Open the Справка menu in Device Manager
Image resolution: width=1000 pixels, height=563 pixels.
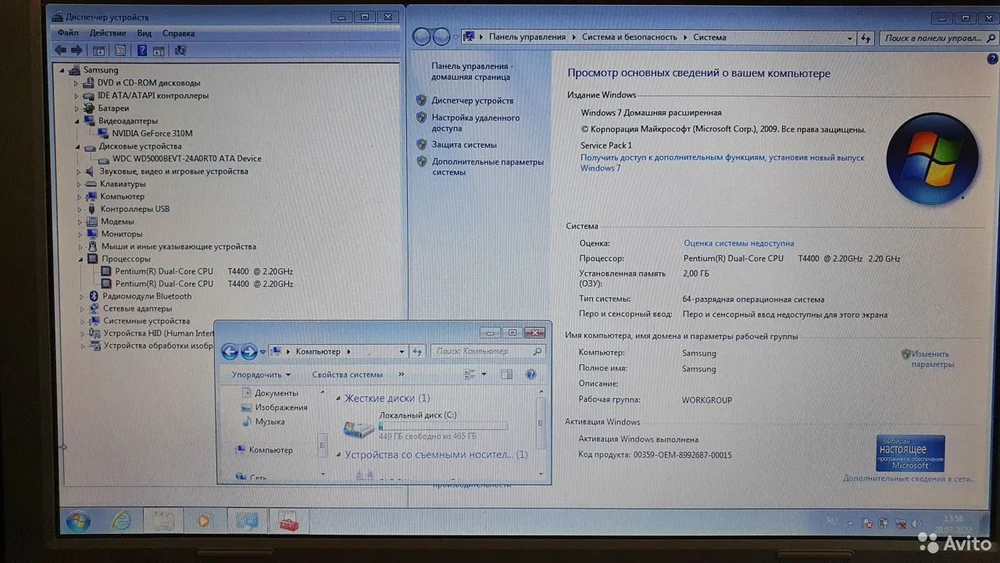click(179, 33)
